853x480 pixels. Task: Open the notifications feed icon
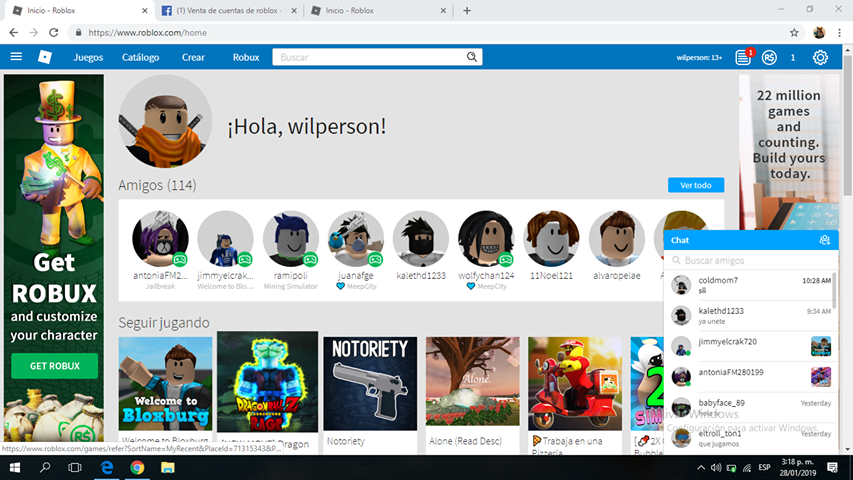tap(743, 57)
